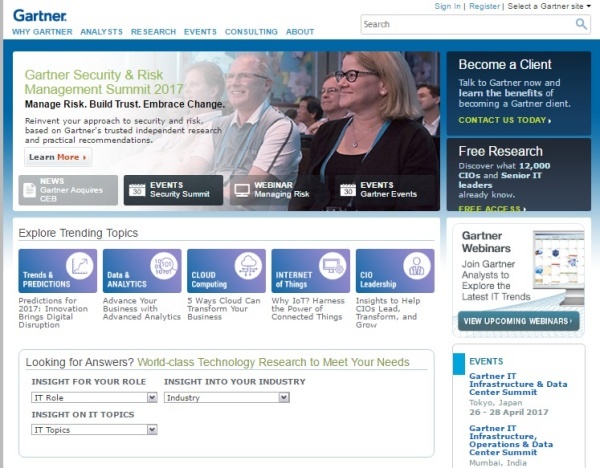
Task: Select the Events Gartner Events tab
Action: coord(384,190)
